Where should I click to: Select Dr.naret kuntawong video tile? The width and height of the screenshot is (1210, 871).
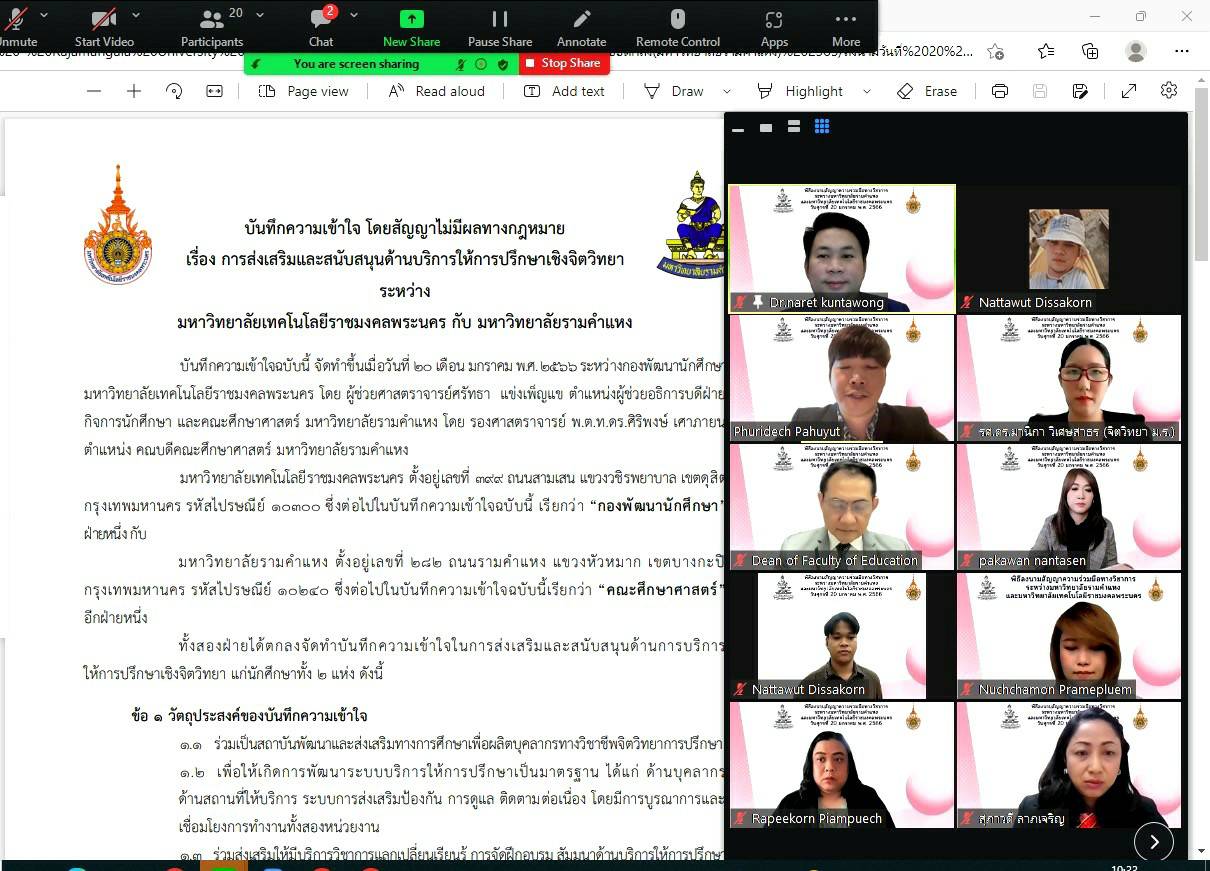tap(842, 249)
